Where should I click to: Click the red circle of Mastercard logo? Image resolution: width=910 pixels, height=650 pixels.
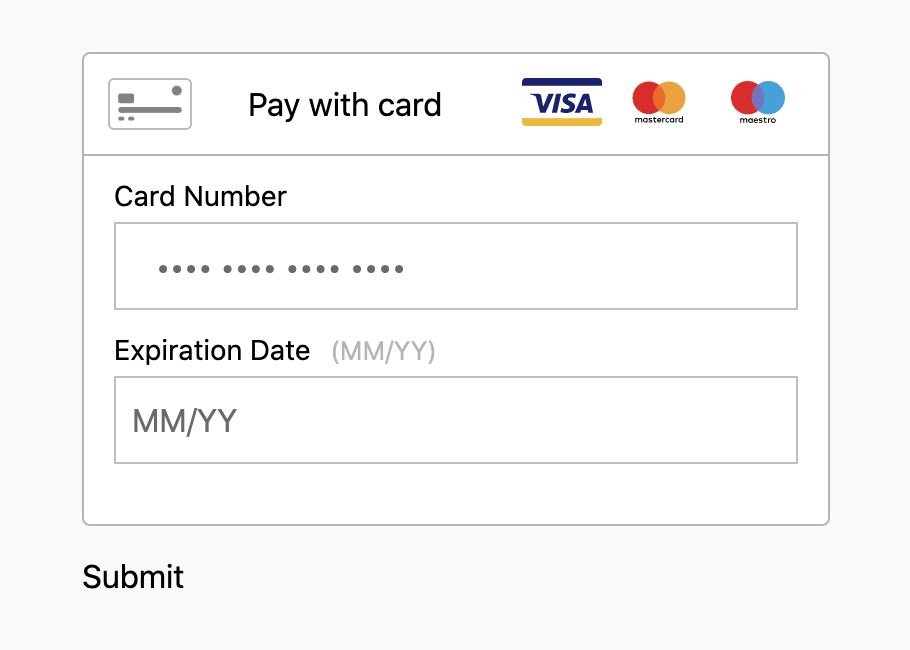(x=644, y=98)
